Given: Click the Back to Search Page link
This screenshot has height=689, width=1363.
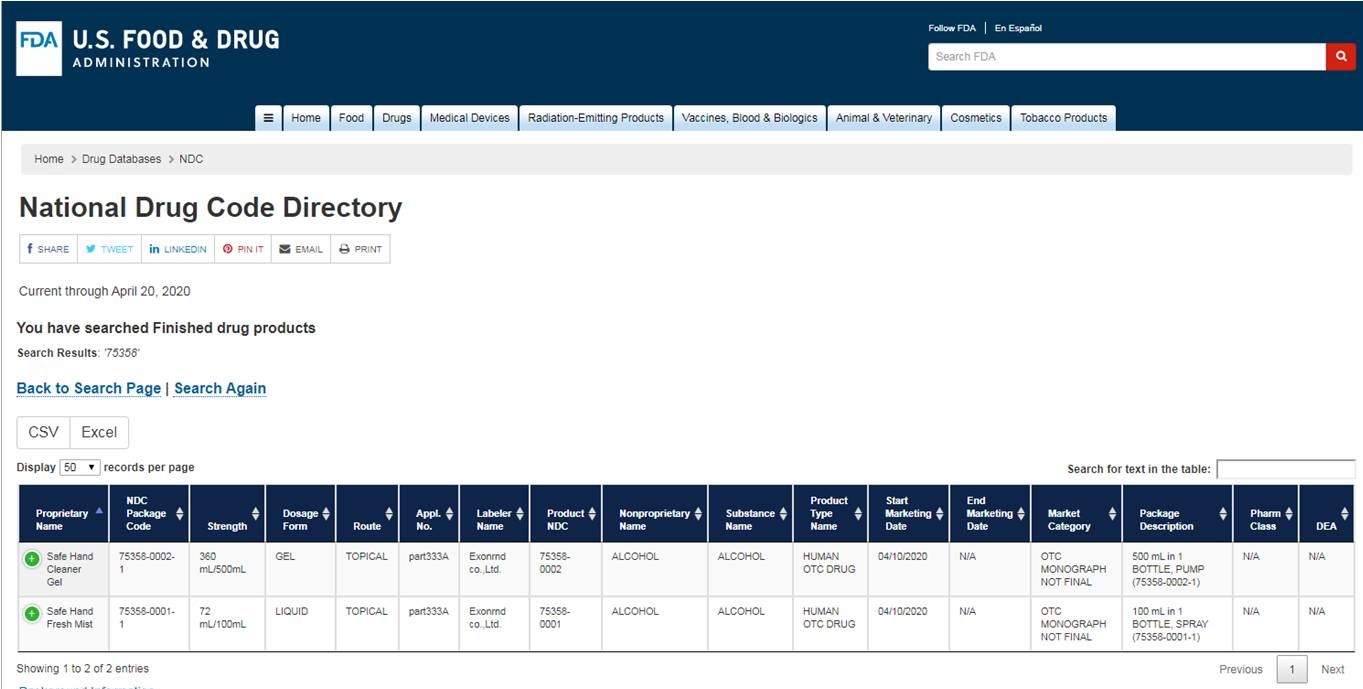Looking at the screenshot, I should pyautogui.click(x=88, y=388).
